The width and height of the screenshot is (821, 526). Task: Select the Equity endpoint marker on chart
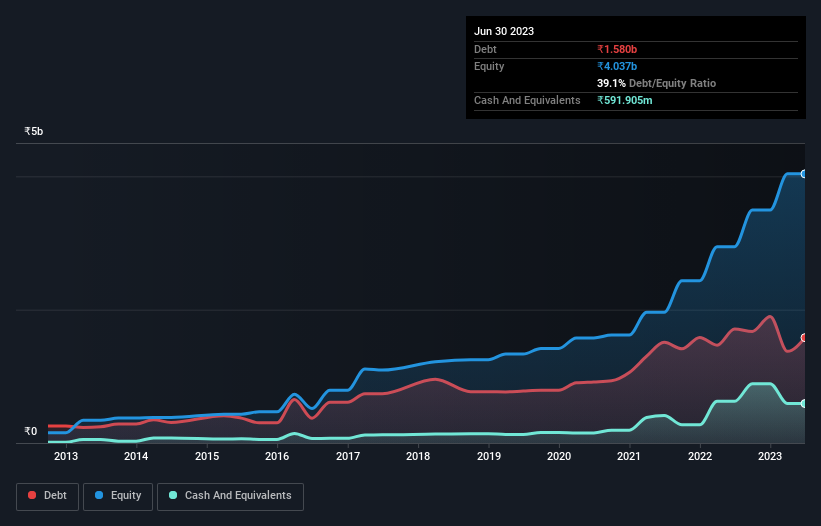[804, 174]
